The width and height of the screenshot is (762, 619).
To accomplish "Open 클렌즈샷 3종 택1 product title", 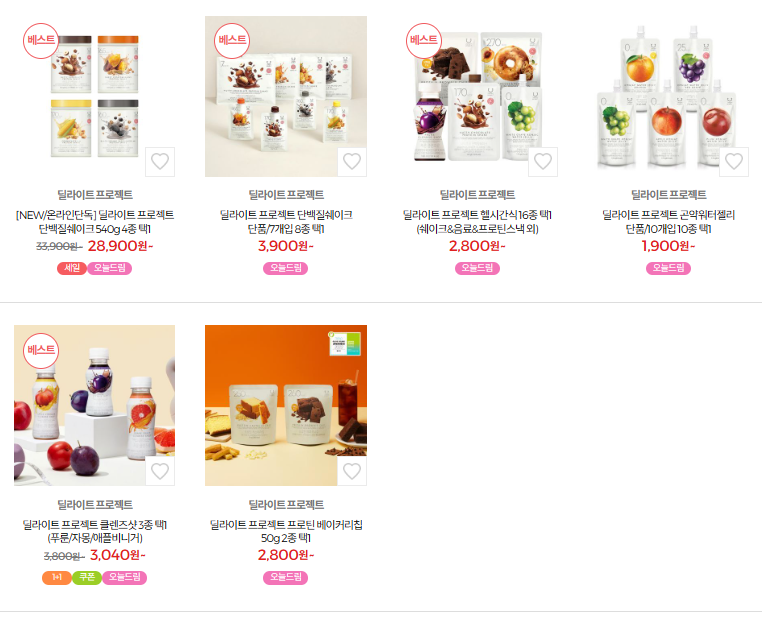I will pyautogui.click(x=95, y=531).
